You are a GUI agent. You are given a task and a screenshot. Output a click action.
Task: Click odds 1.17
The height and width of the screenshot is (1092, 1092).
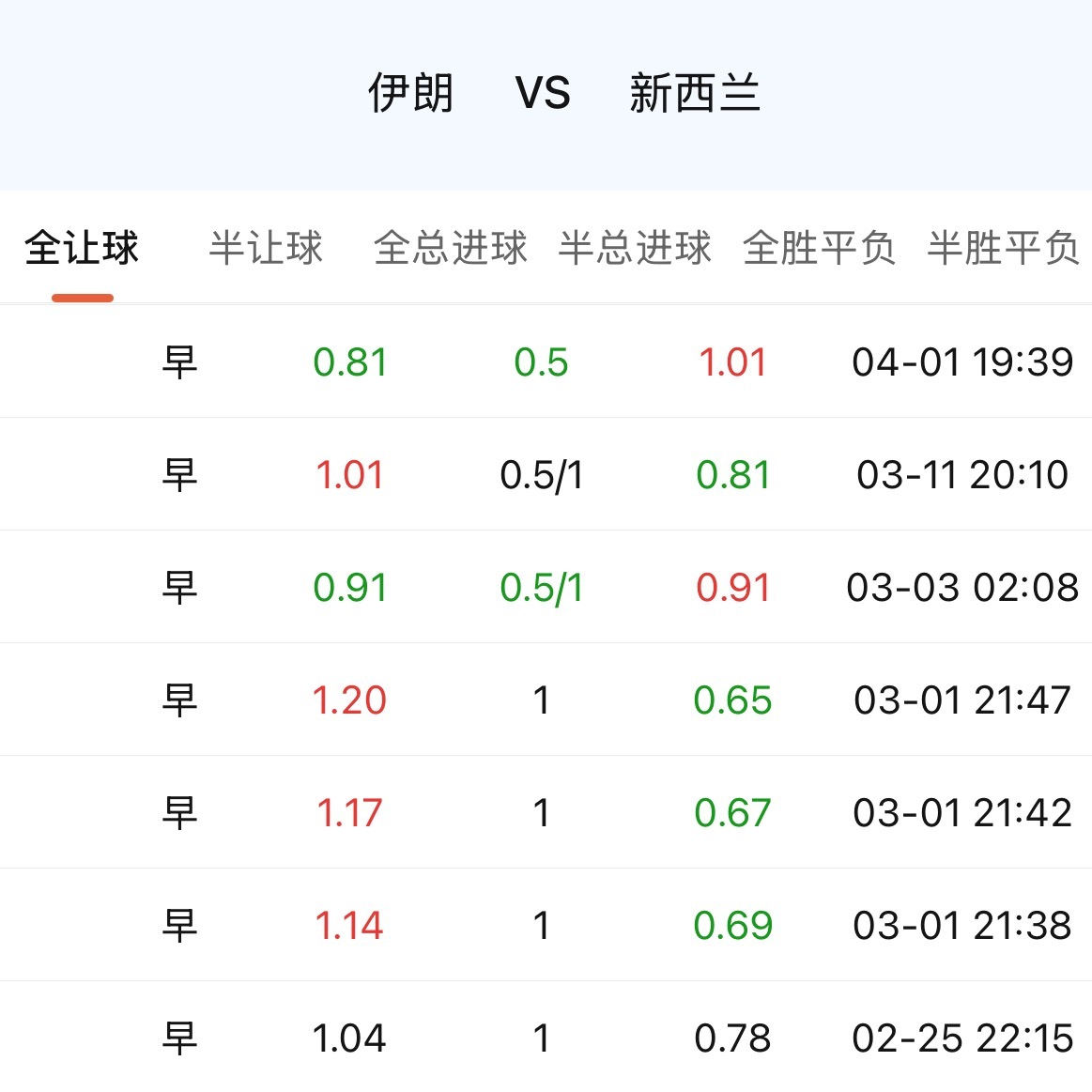(349, 813)
